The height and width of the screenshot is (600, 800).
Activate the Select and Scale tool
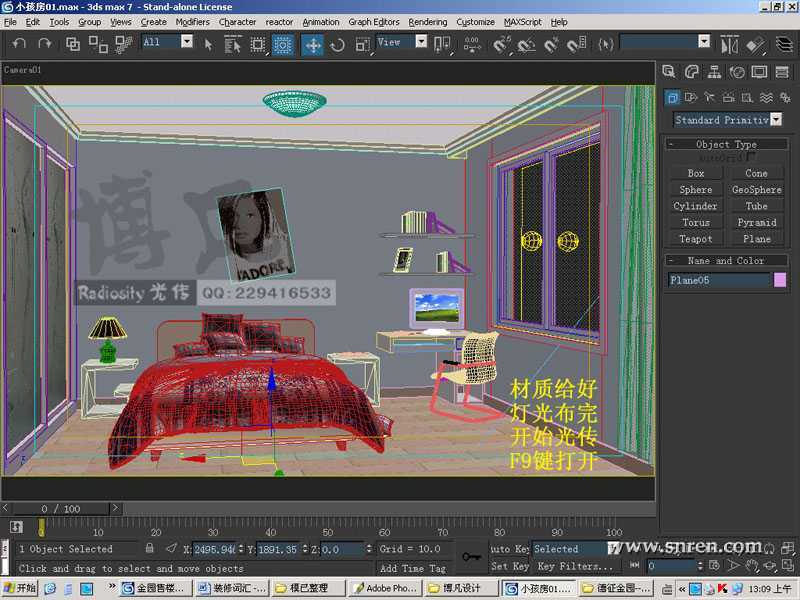[362, 45]
